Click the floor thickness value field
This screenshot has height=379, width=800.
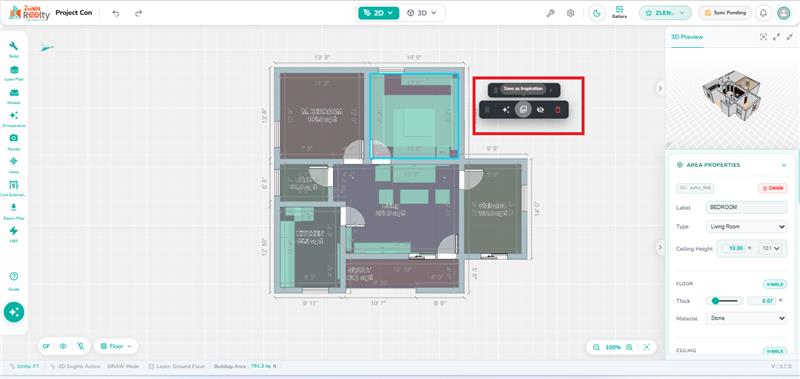[x=762, y=301]
